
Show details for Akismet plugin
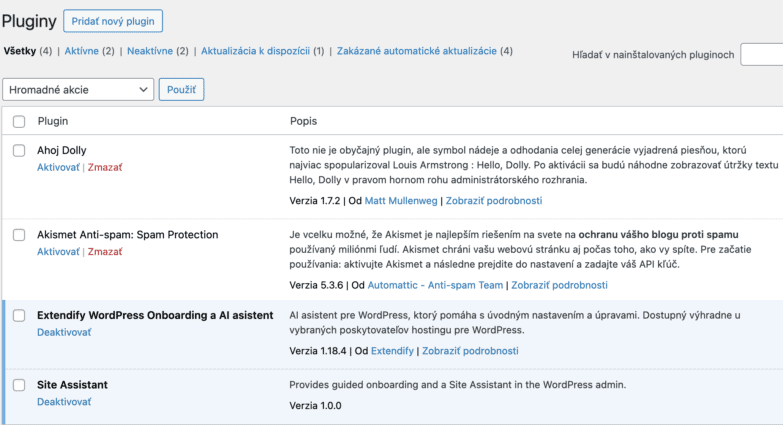[x=559, y=285]
